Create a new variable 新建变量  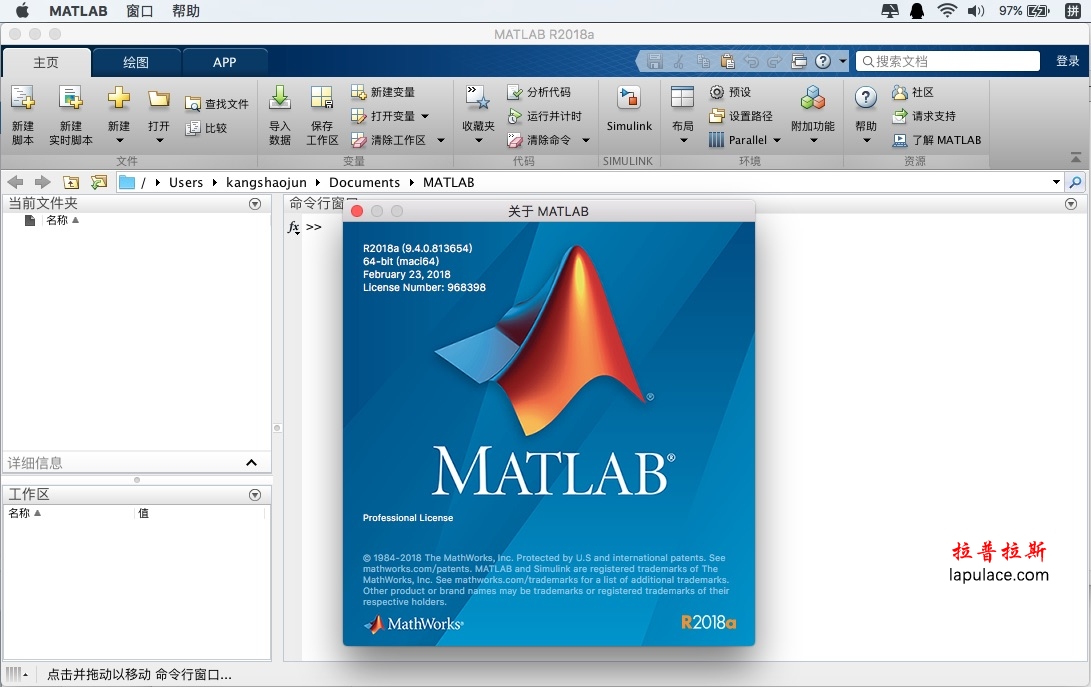coord(383,92)
